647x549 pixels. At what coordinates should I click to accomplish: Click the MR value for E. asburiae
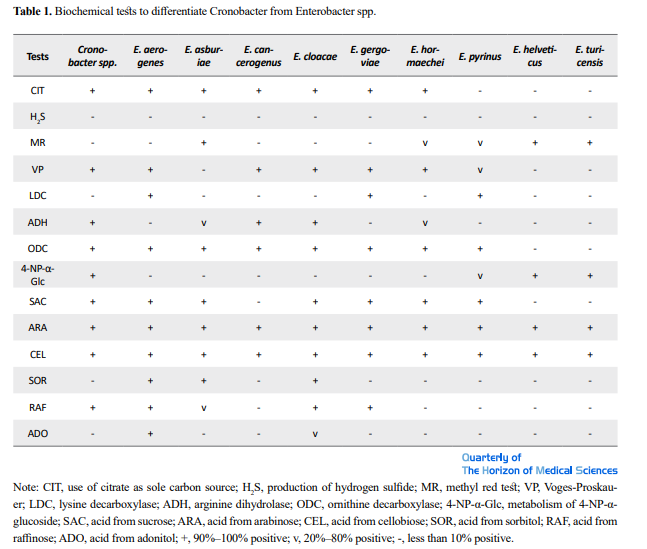[203, 143]
